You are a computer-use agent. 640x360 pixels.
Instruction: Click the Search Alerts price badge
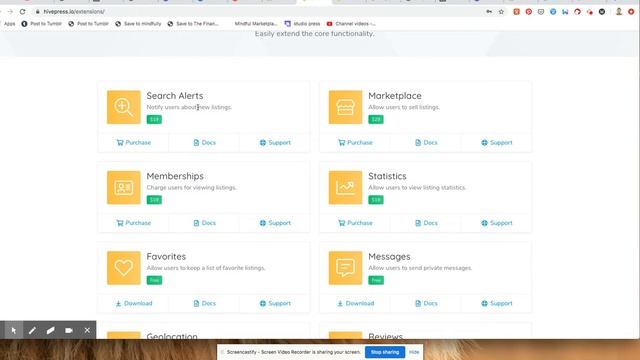(x=154, y=119)
